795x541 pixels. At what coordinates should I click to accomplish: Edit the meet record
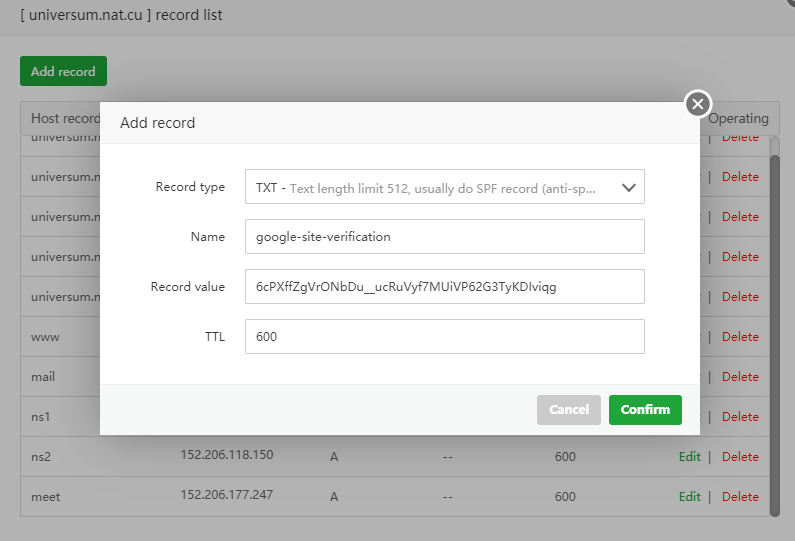pyautogui.click(x=689, y=496)
